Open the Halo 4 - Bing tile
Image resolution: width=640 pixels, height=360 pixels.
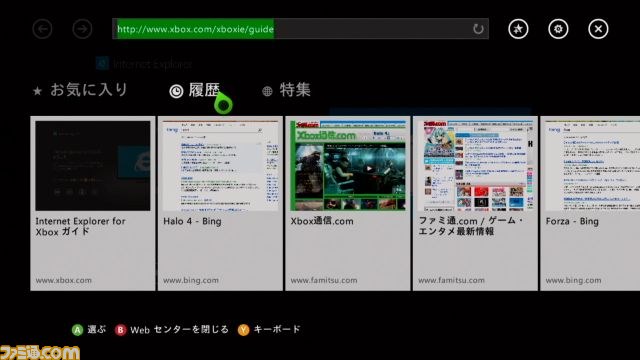pyautogui.click(x=220, y=203)
